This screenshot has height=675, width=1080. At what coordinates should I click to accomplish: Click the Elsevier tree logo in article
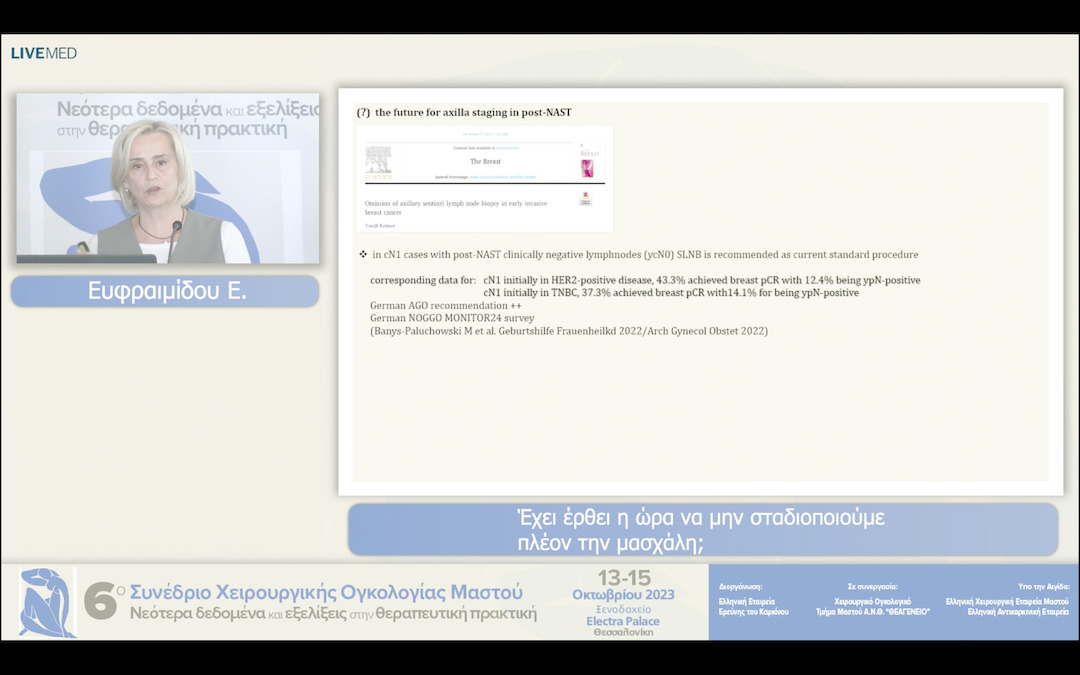(378, 161)
